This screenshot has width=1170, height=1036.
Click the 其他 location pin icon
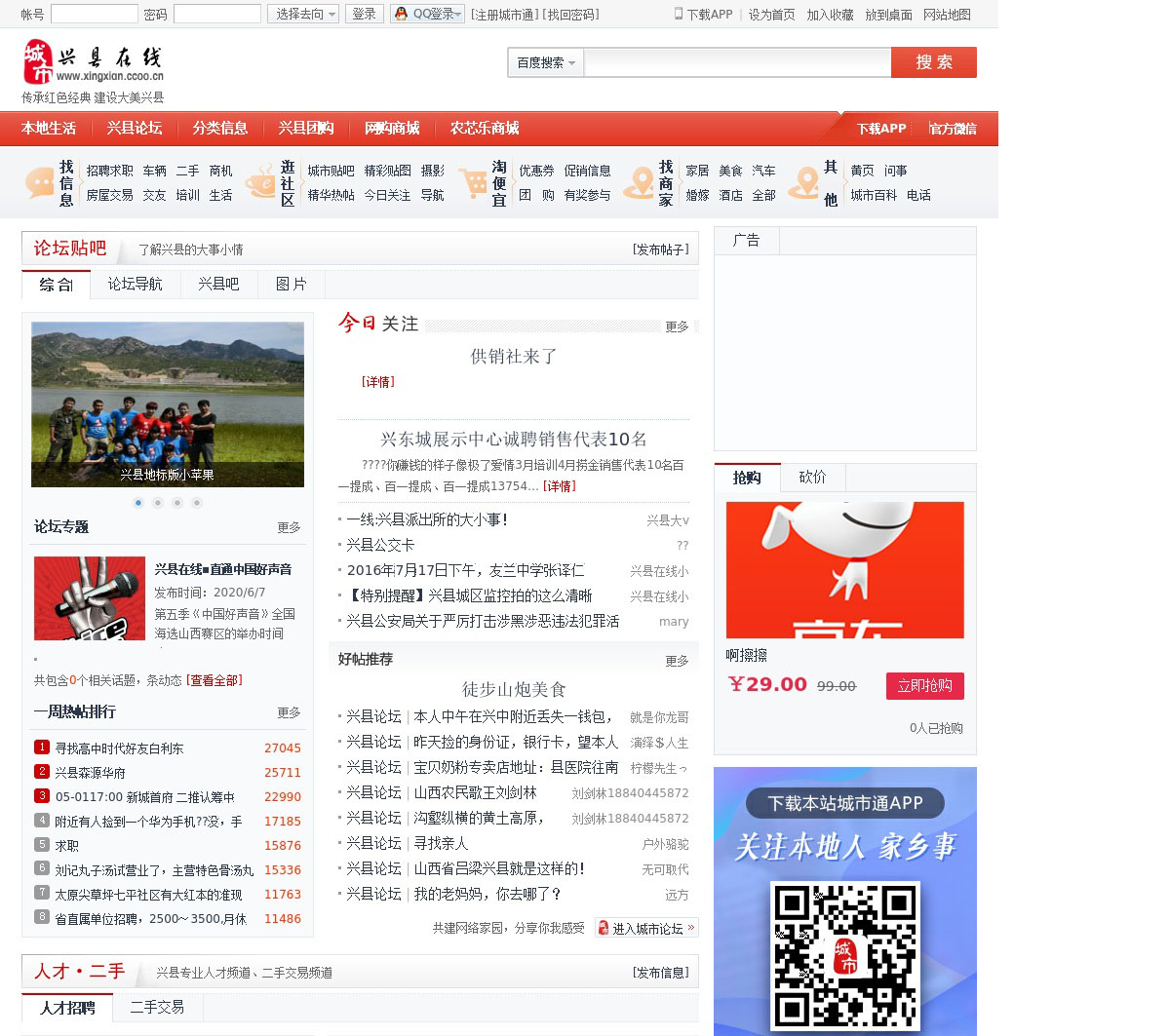coord(804,182)
